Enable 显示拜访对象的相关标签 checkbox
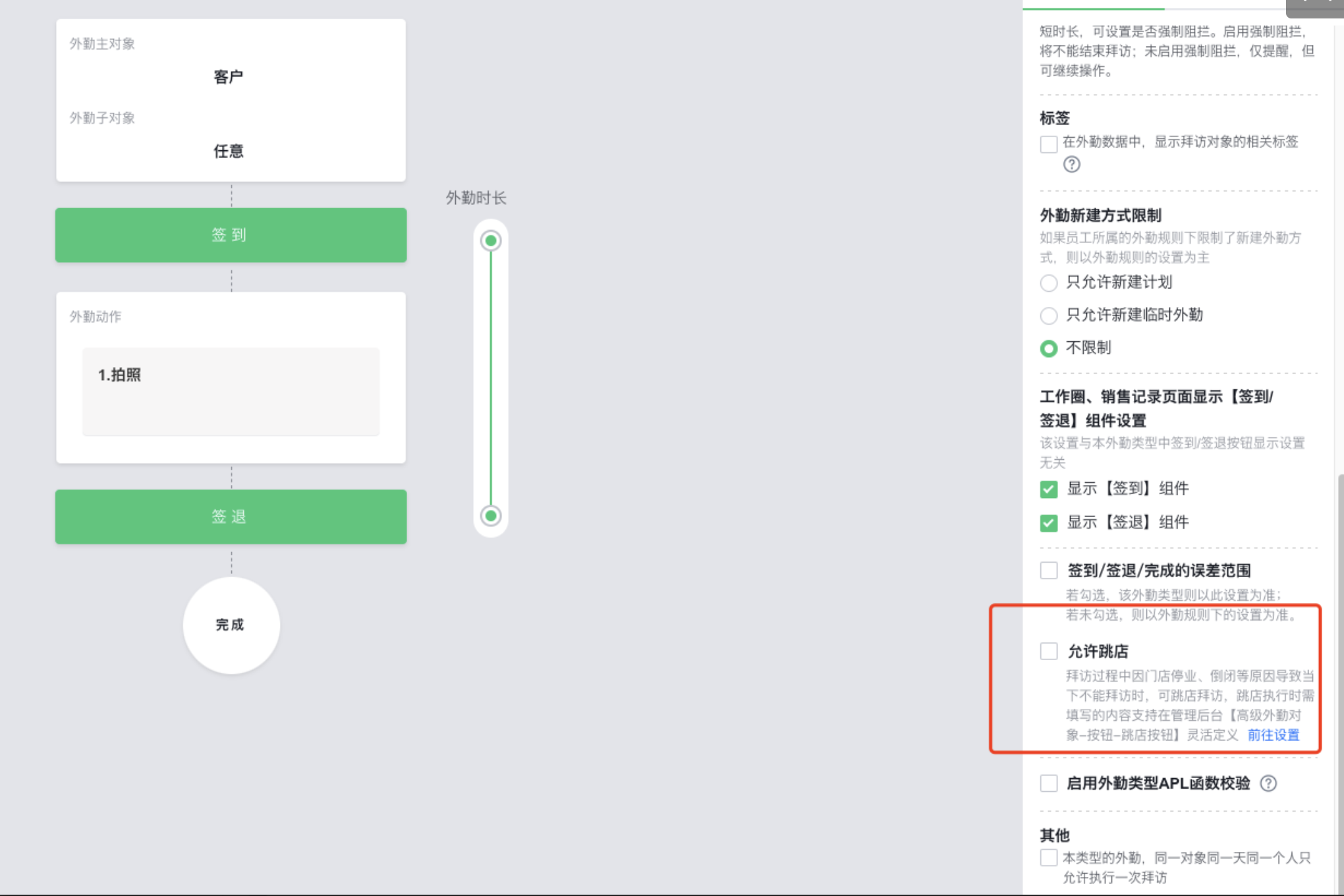Screen dimensions: 1344x896 coord(1049,144)
